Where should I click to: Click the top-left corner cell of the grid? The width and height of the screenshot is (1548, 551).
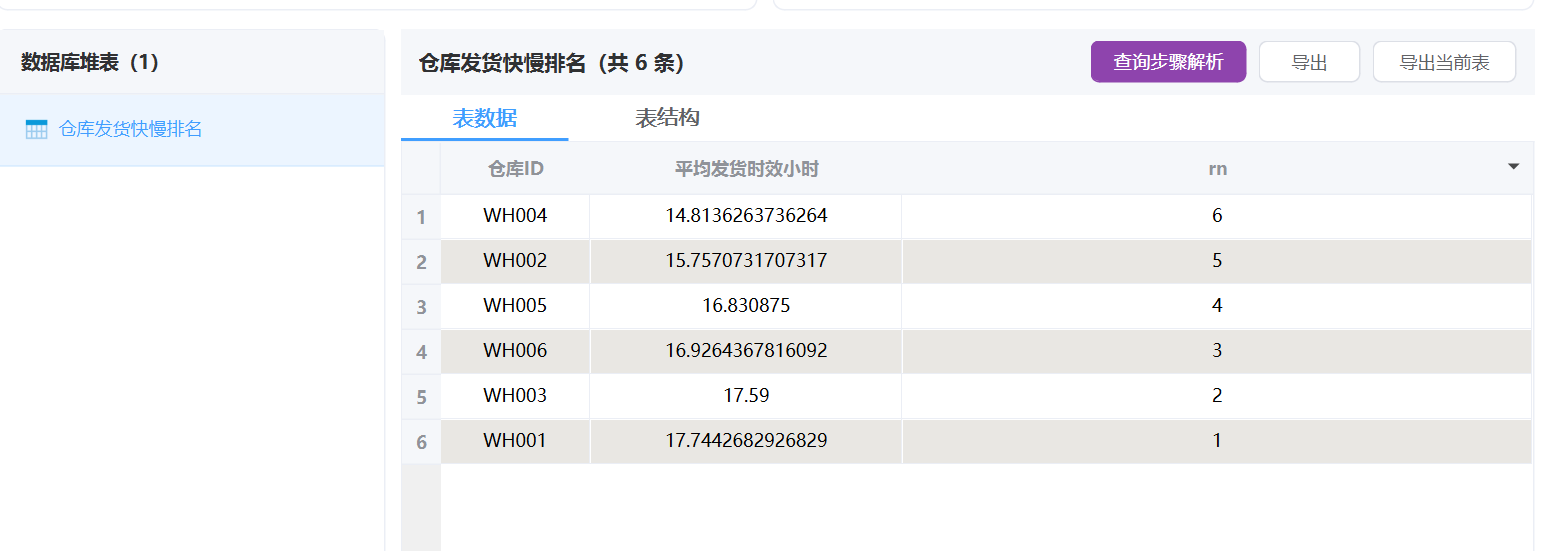click(x=421, y=169)
